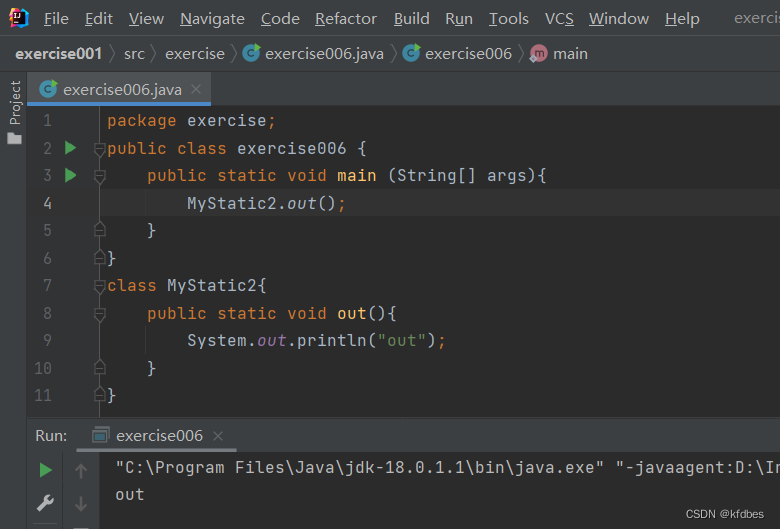Collapse the exercise006 class at line 2

pyautogui.click(x=99, y=149)
